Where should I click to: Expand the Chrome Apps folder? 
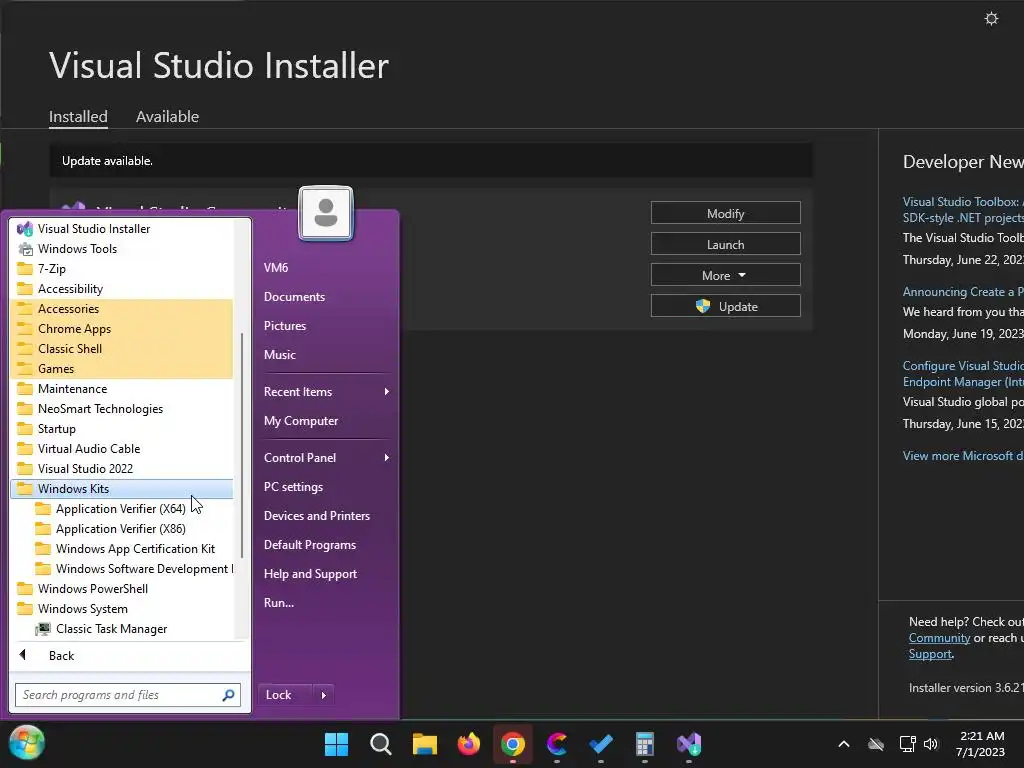[121, 328]
